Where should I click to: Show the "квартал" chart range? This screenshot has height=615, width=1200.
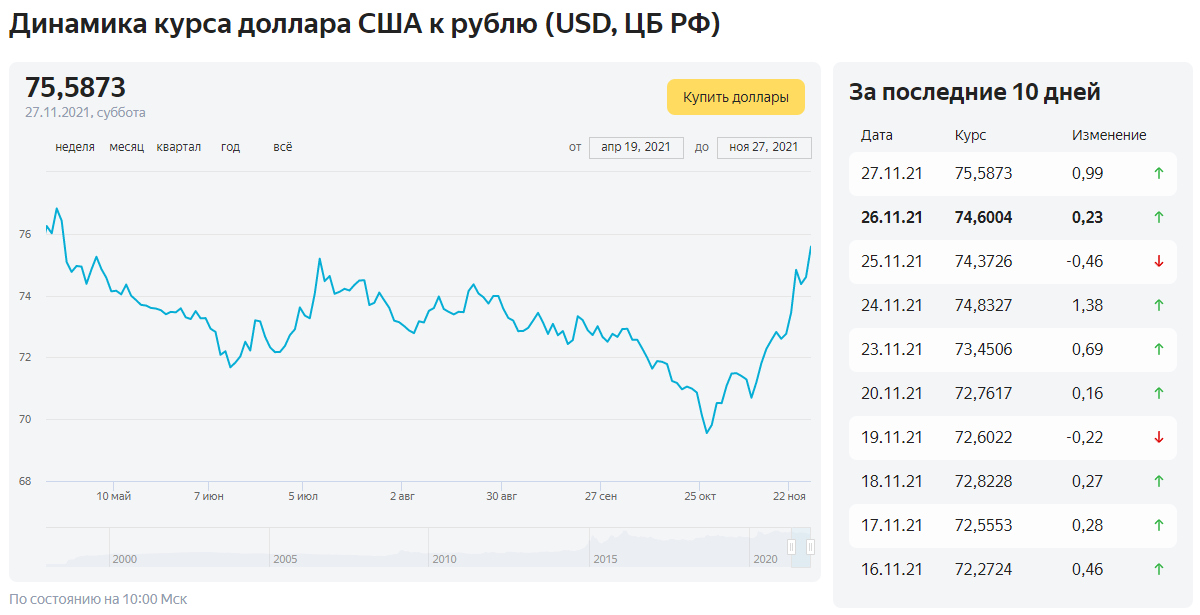(x=179, y=147)
